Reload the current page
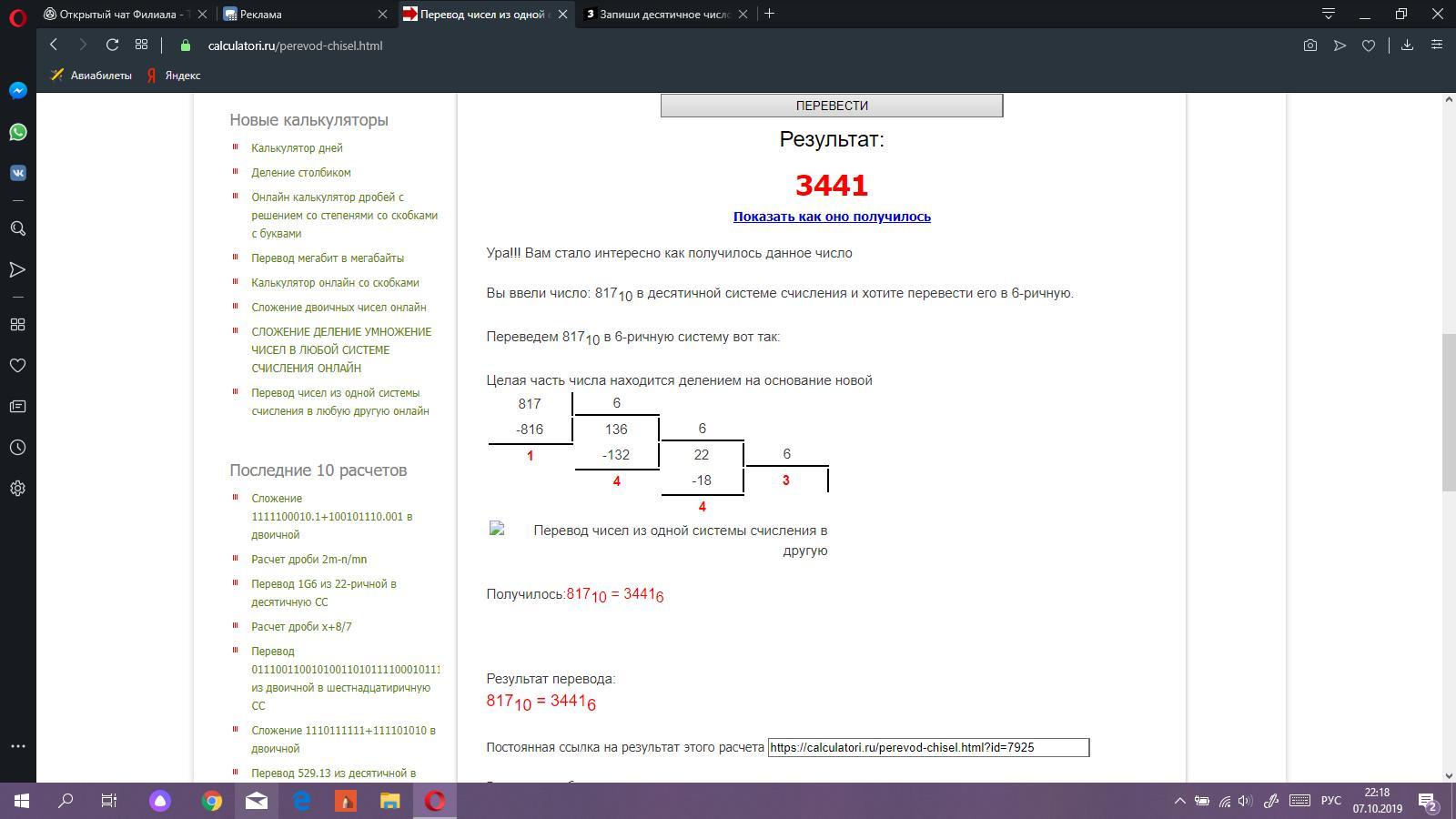This screenshot has width=1456, height=819. point(112,45)
